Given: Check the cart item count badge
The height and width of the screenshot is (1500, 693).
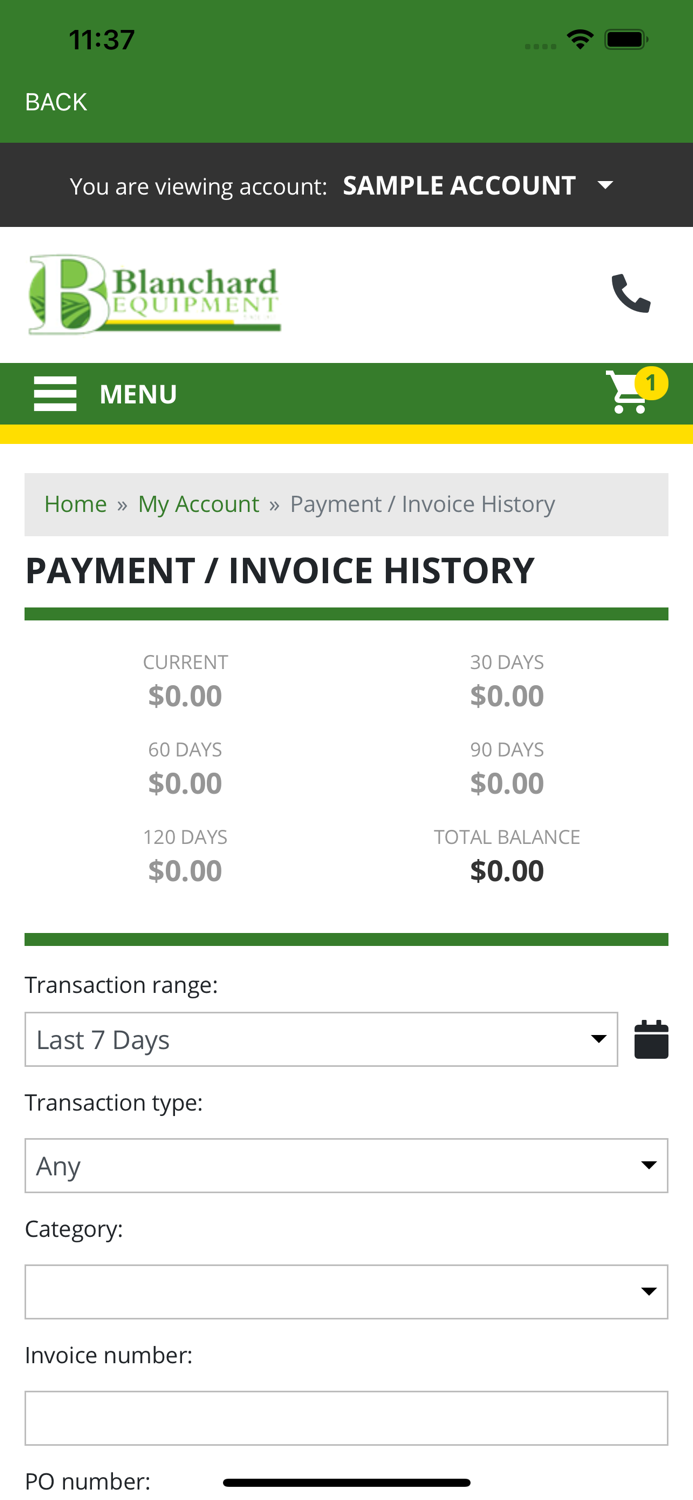Looking at the screenshot, I should click(652, 382).
